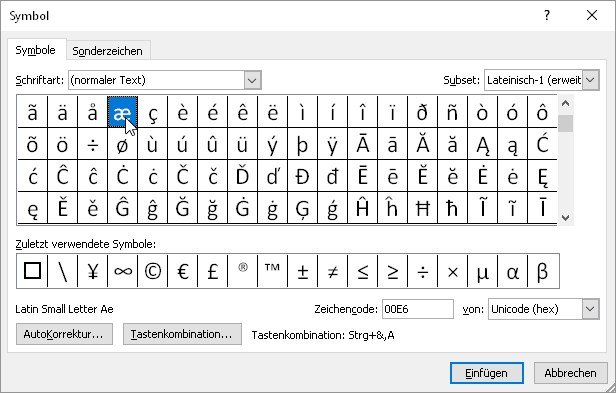Switch to the Sonderzeichen tab
Image resolution: width=616 pixels, height=393 pixels.
coord(107,51)
